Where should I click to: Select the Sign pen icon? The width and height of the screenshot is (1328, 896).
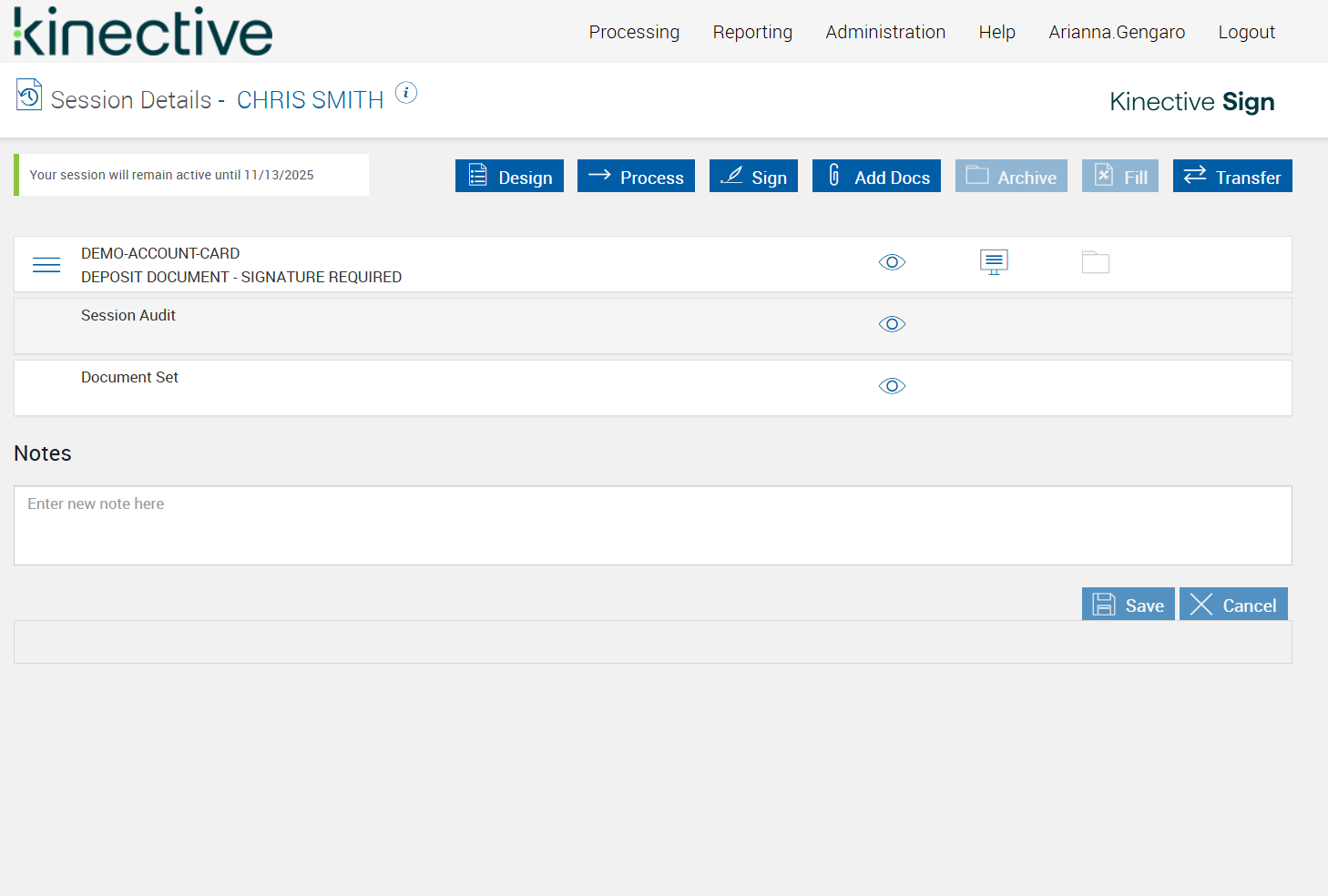(731, 176)
